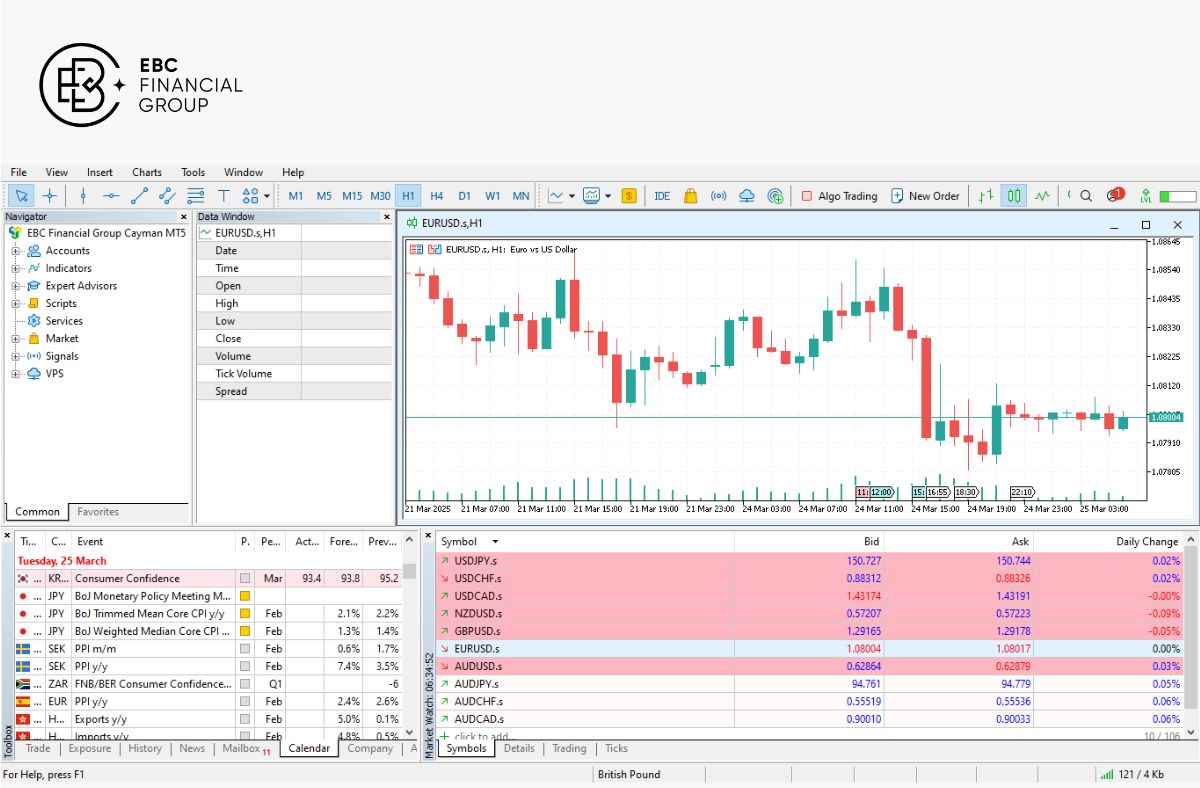Click the toolbar target icon with plus
The height and width of the screenshot is (788, 1200).
(x=775, y=196)
